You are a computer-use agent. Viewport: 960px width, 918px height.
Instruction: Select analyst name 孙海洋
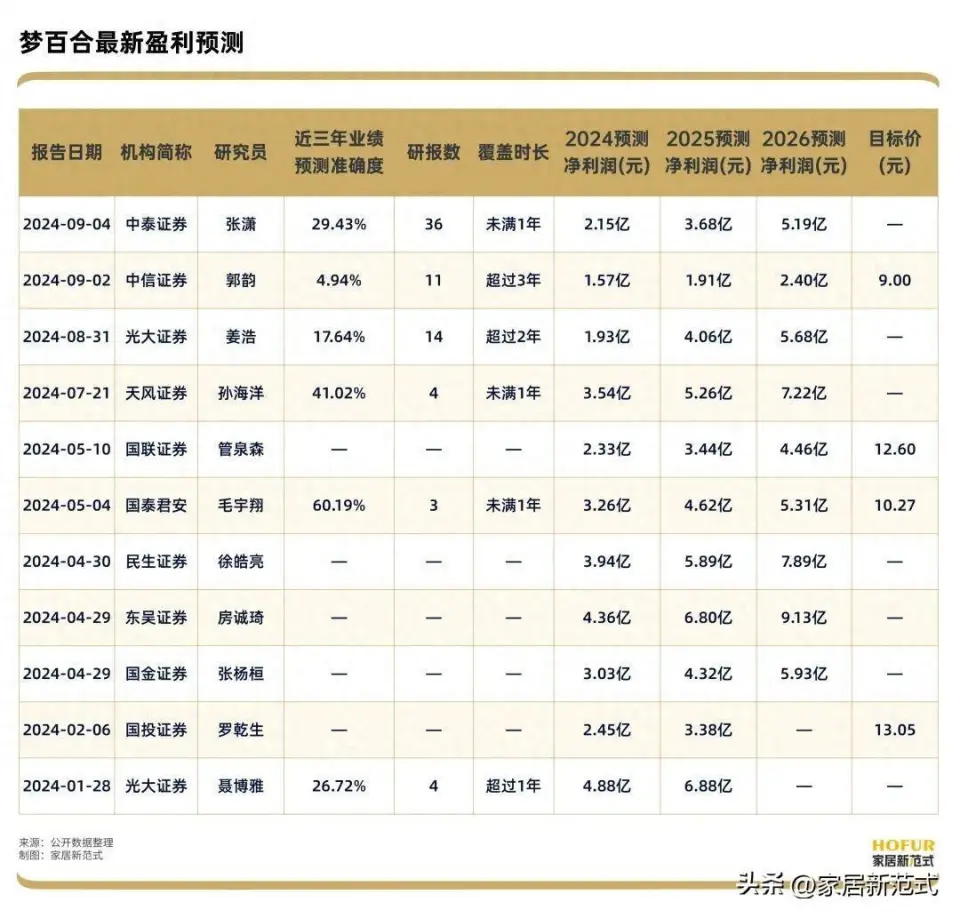[240, 393]
